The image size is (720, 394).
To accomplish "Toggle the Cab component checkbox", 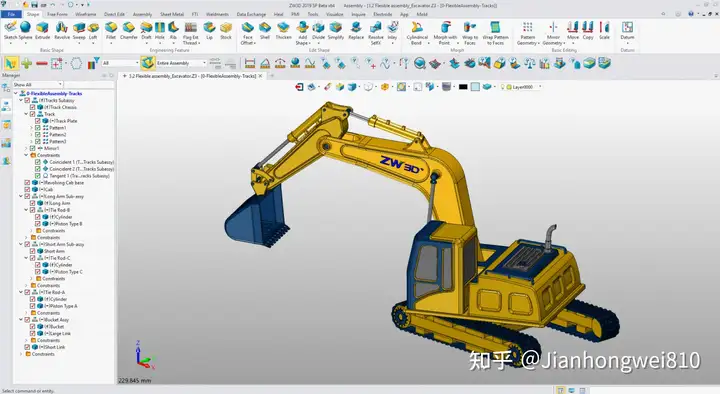I will (27, 189).
